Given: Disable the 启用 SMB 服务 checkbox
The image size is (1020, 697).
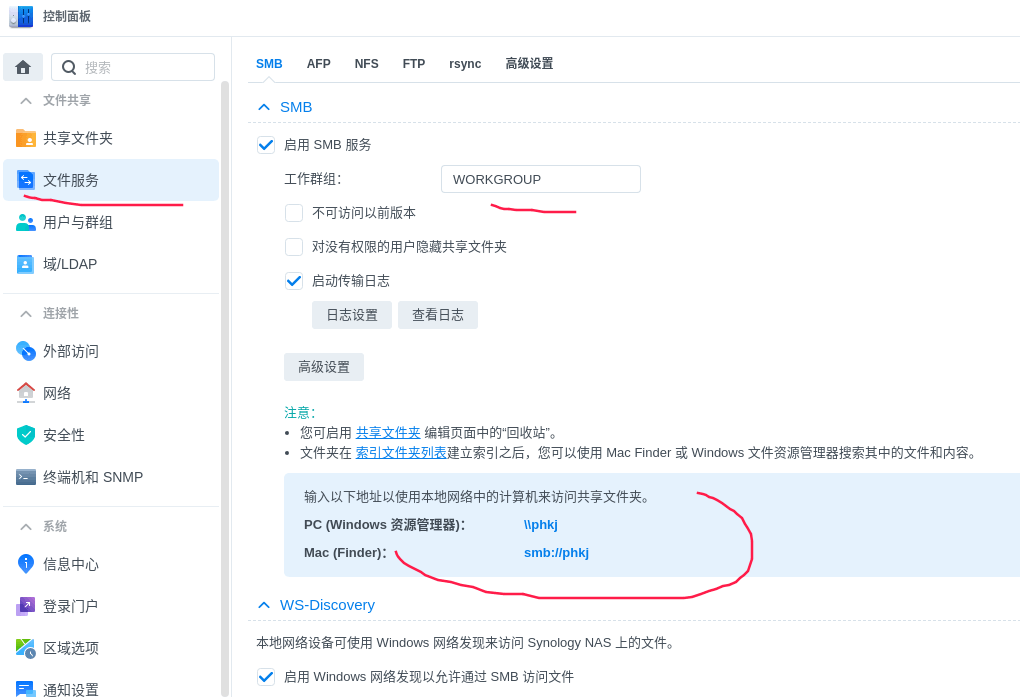Looking at the screenshot, I should [266, 145].
